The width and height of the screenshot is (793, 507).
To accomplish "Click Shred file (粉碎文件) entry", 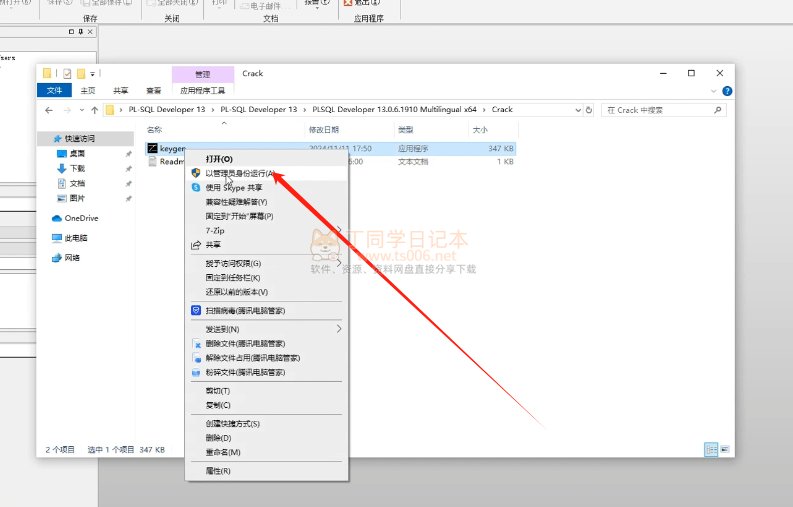I will [x=267, y=372].
